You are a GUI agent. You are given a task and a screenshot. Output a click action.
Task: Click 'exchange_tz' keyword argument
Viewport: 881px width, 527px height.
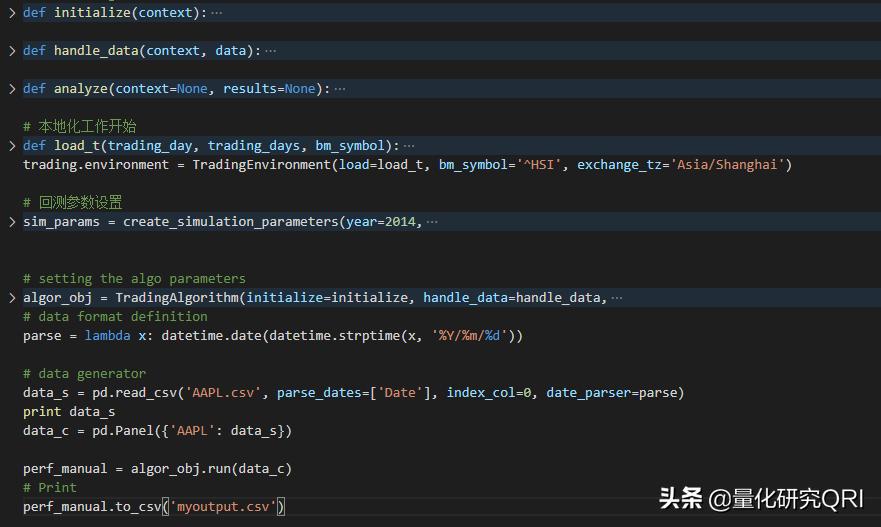coord(619,165)
